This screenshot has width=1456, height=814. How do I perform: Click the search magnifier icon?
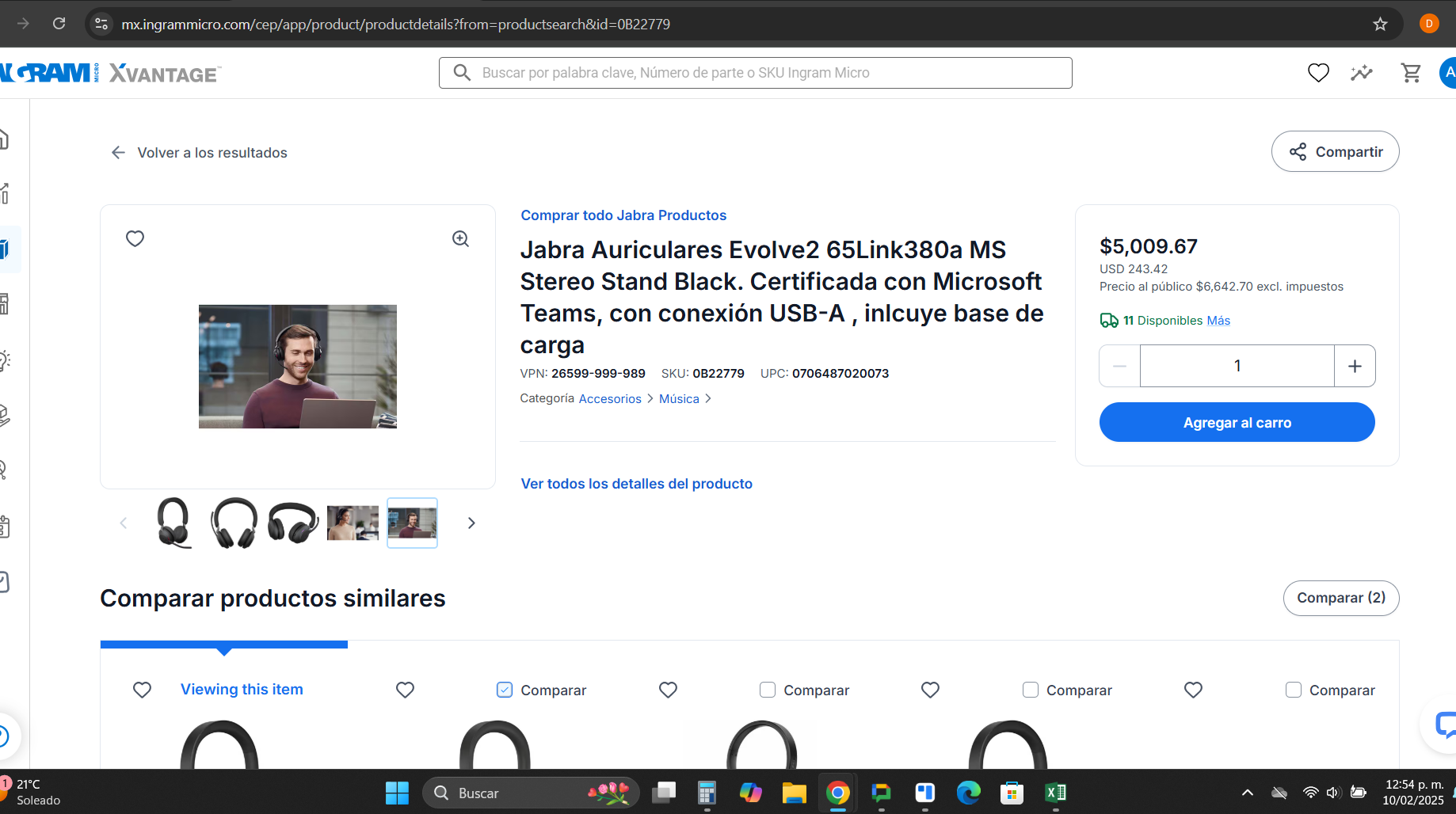pos(462,73)
